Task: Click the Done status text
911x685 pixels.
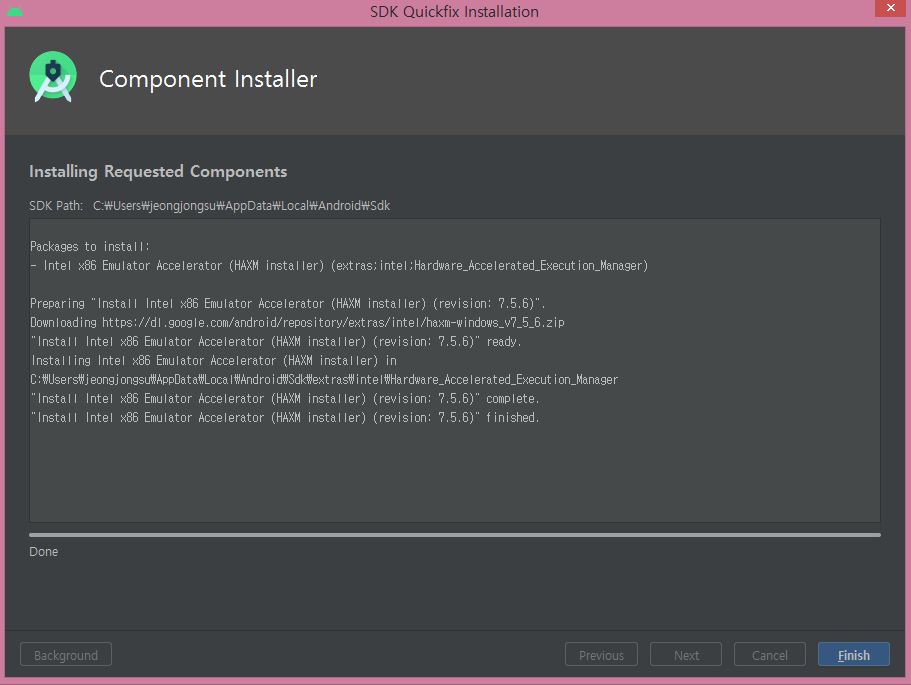Action: point(44,551)
